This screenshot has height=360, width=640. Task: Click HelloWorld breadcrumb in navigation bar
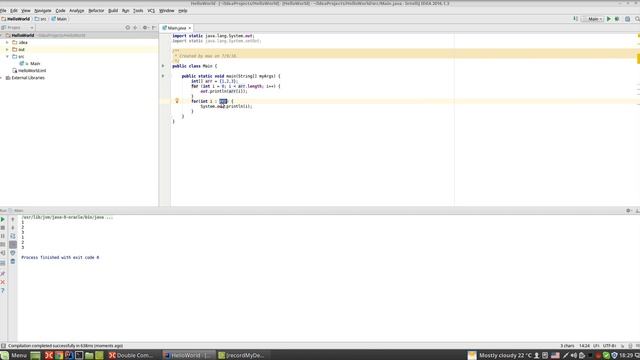(x=16, y=19)
